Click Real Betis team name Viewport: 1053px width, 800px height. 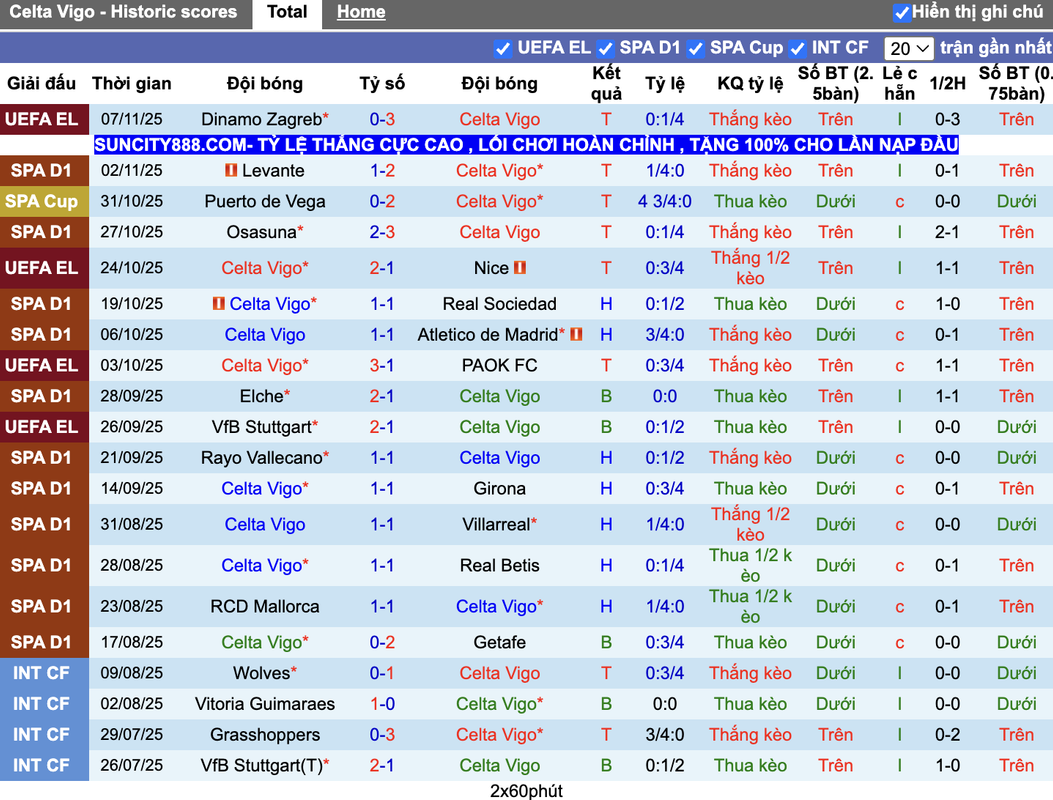click(500, 566)
